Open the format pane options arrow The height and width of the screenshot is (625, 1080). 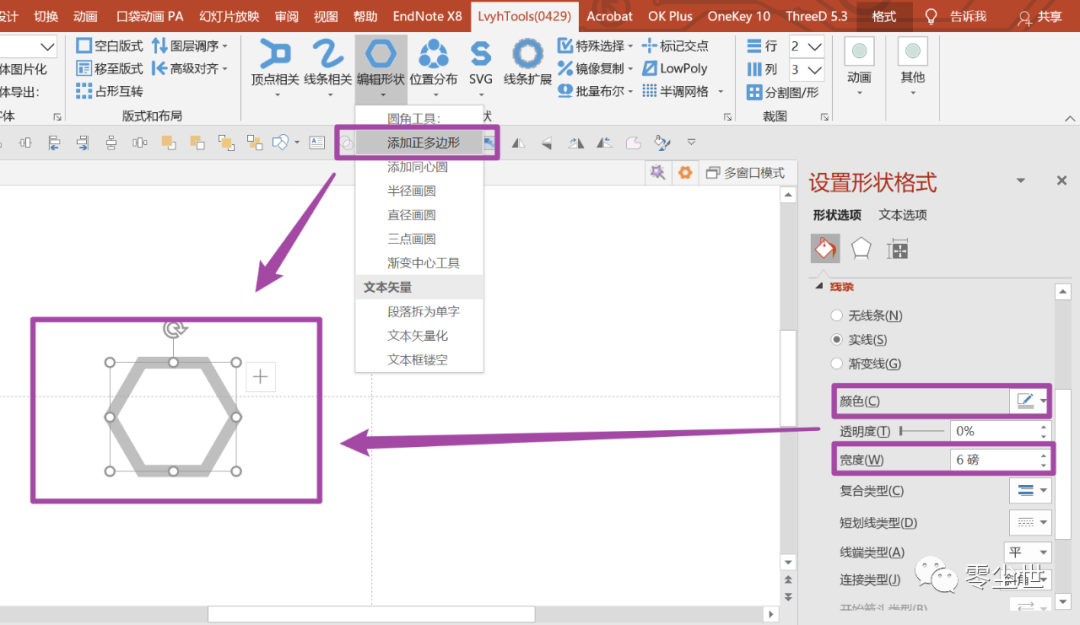click(x=1021, y=181)
